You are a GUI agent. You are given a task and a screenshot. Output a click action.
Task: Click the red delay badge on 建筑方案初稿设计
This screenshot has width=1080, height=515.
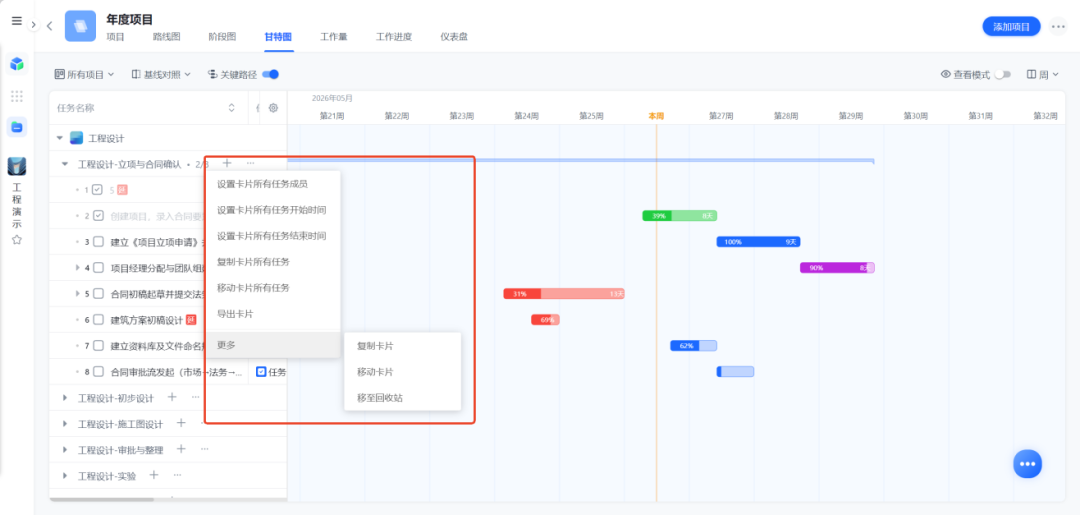pos(191,319)
